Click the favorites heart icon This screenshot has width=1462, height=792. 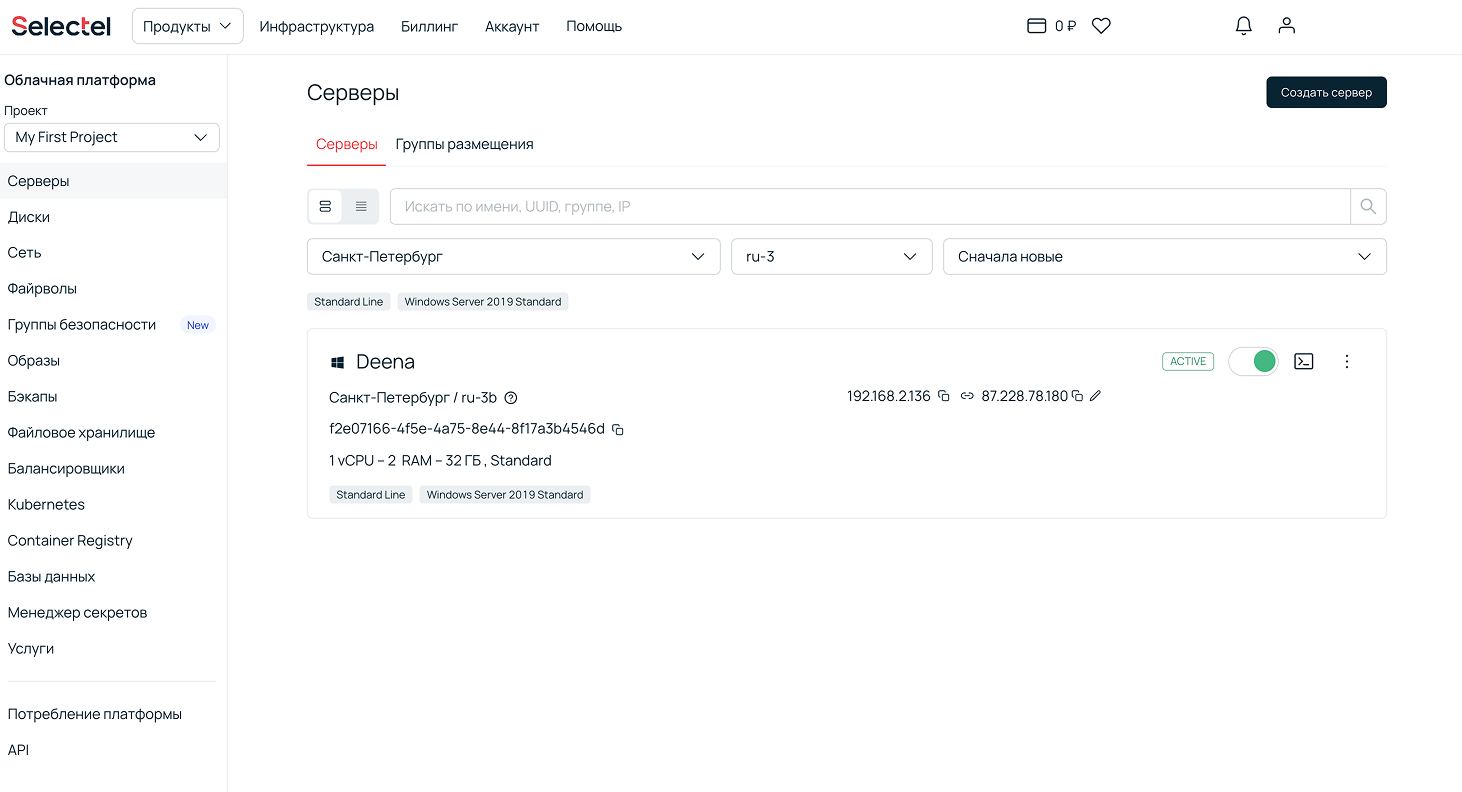(x=1101, y=26)
